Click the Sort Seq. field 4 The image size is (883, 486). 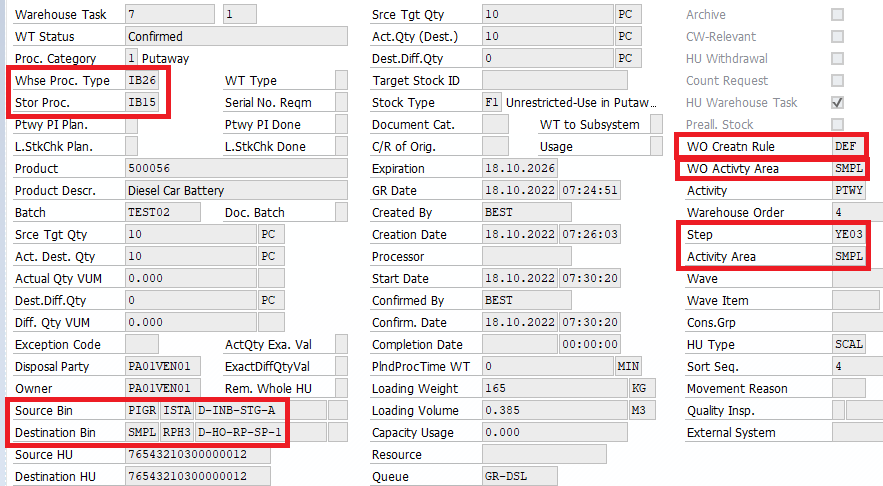(858, 367)
